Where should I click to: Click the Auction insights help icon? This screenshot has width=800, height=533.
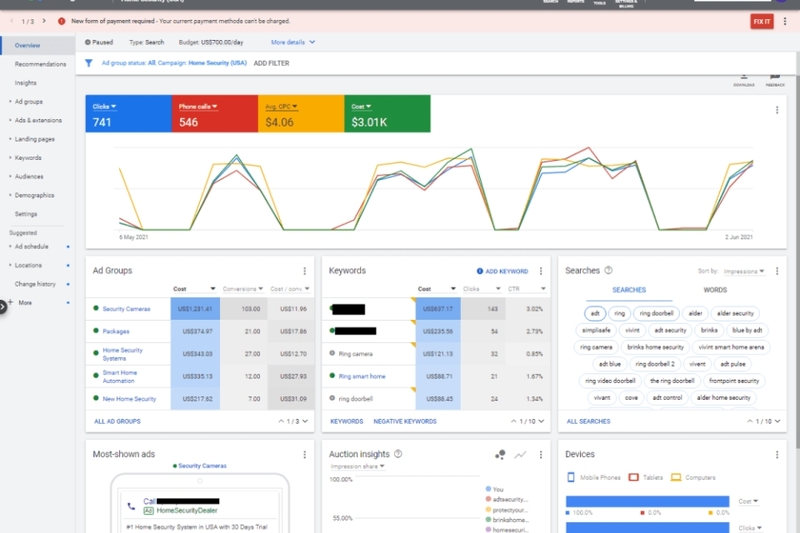pos(398,454)
